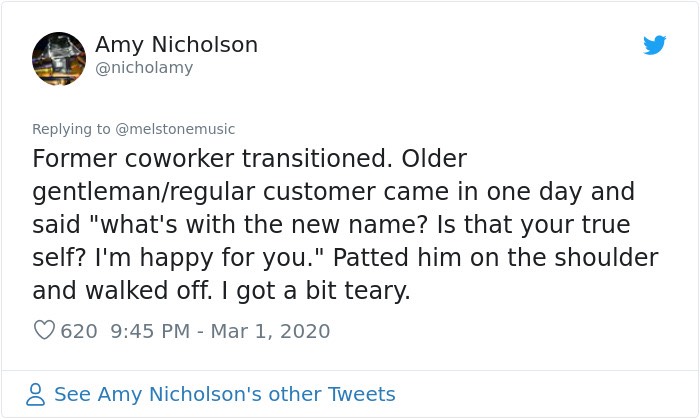Click the person silhouette icon in footer

click(35, 394)
